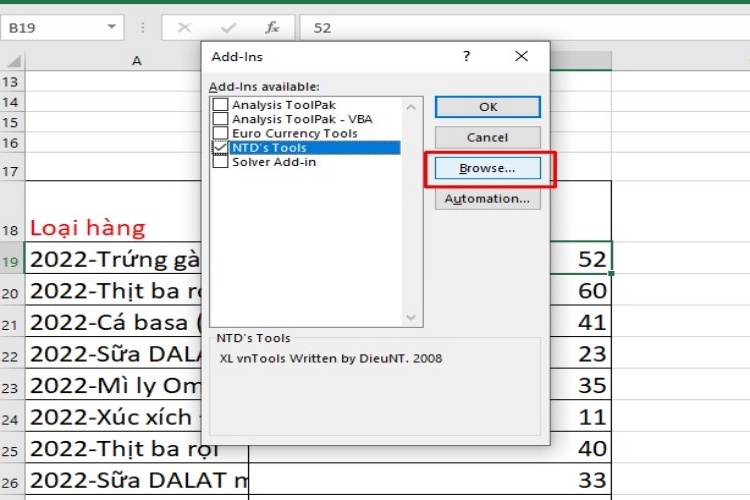Click the Select All corner triangle
The image size is (750, 500).
pyautogui.click(x=14, y=61)
